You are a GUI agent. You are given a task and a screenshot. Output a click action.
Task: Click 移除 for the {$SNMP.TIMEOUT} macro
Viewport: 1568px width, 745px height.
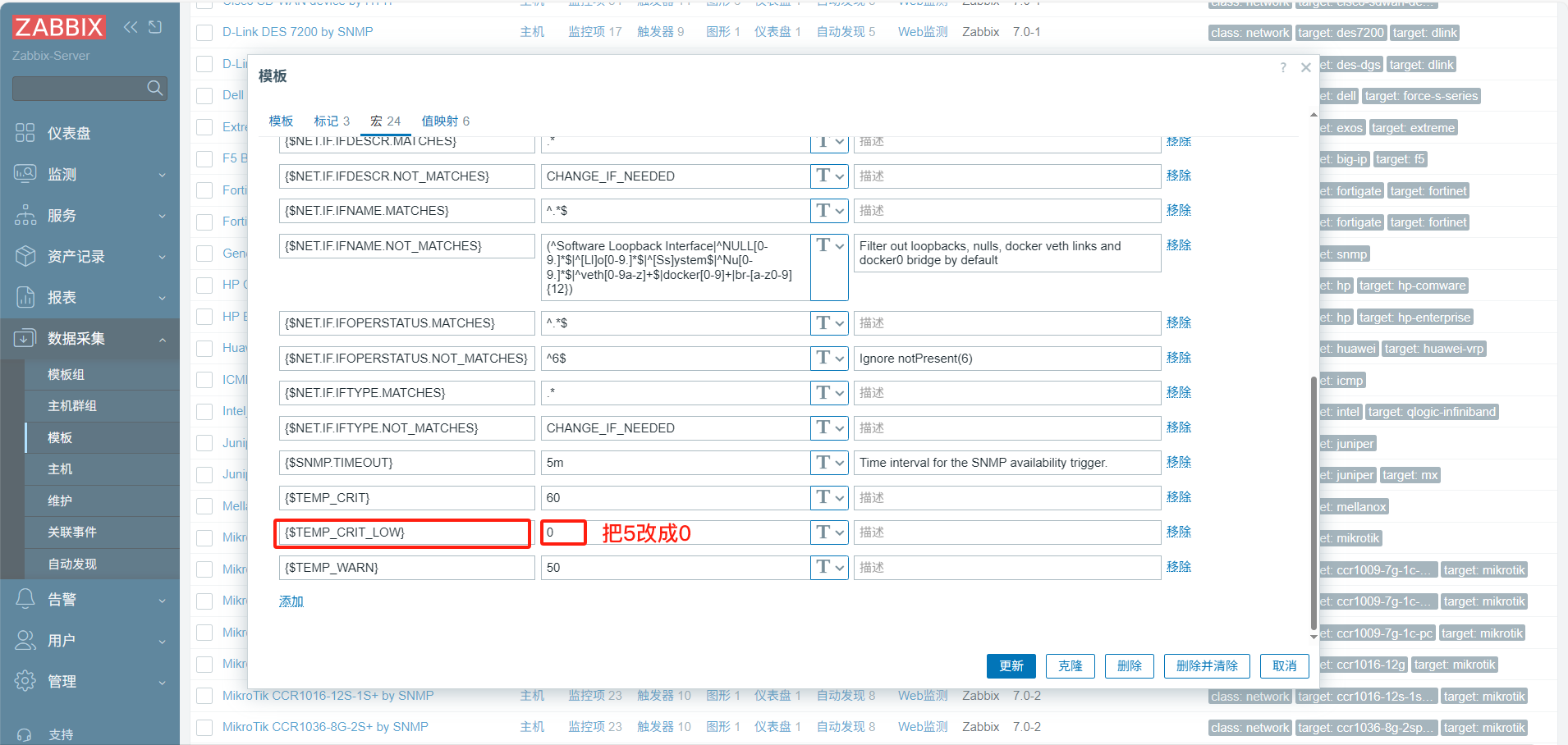pyautogui.click(x=1179, y=462)
